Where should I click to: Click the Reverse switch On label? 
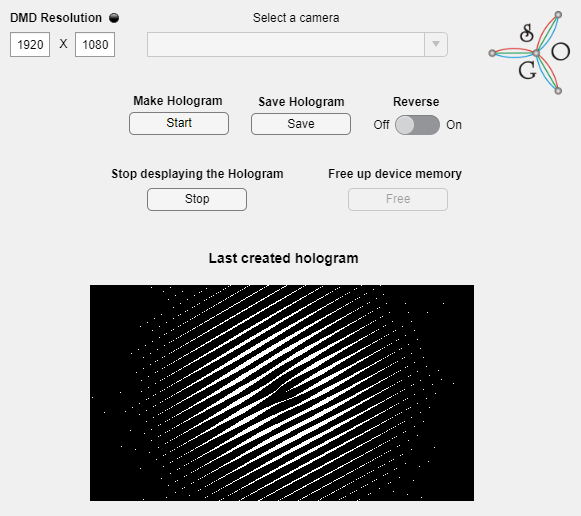coord(454,125)
